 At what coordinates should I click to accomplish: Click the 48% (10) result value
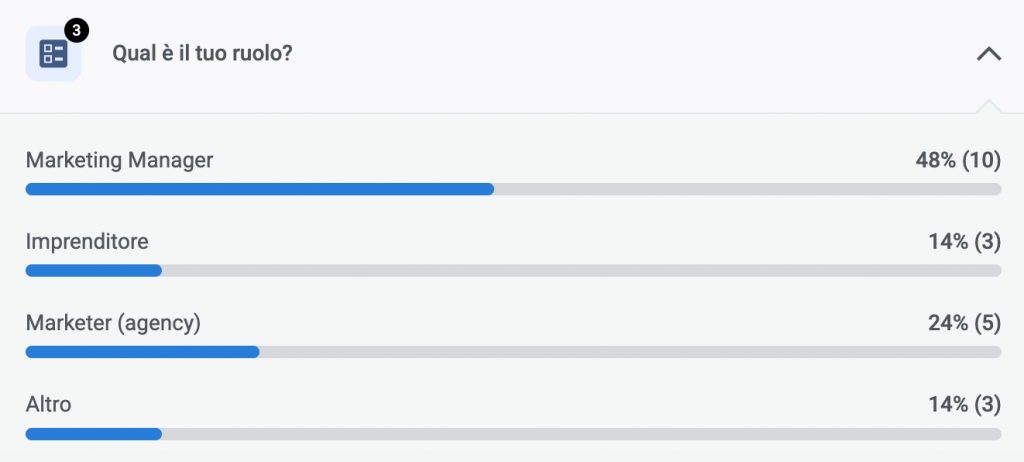957,160
